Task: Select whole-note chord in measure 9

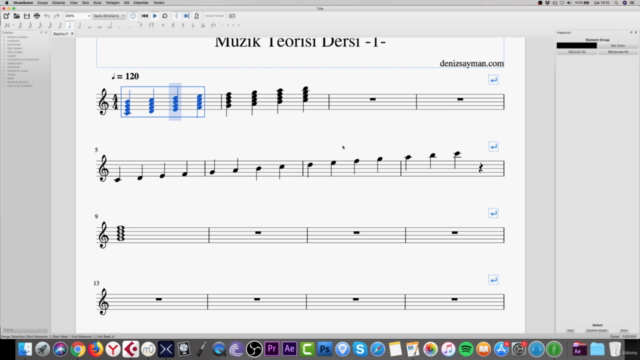Action: point(120,233)
